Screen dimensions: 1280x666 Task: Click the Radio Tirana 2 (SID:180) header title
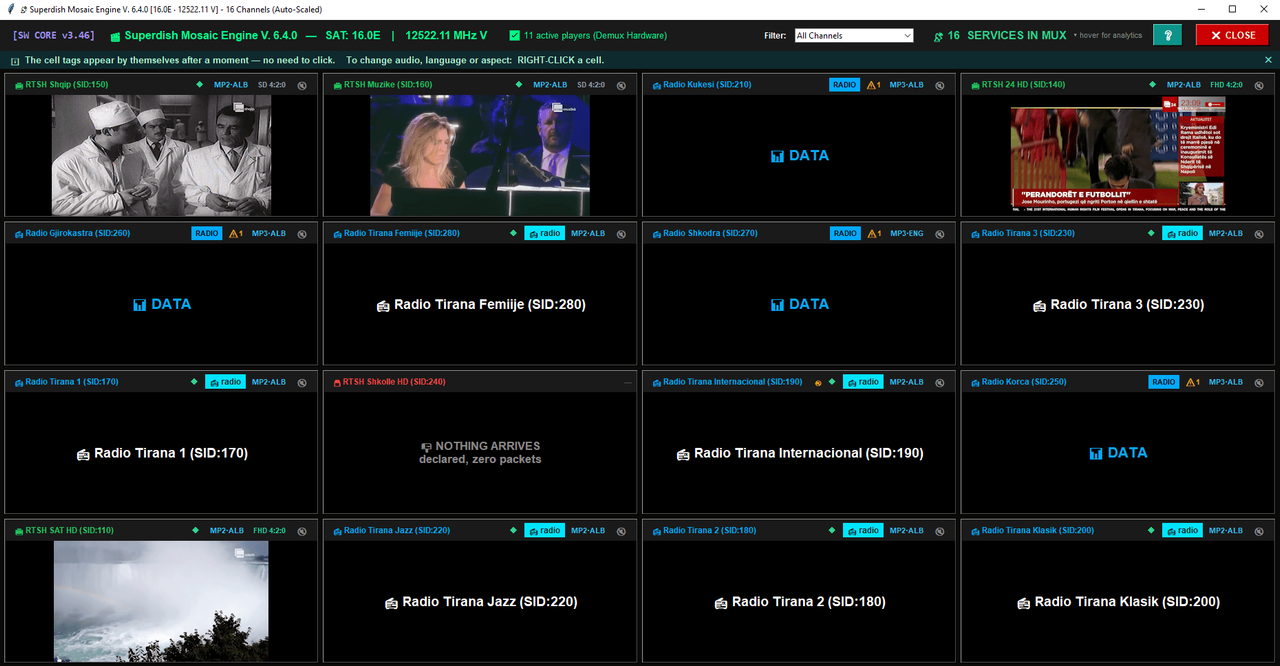(x=710, y=531)
